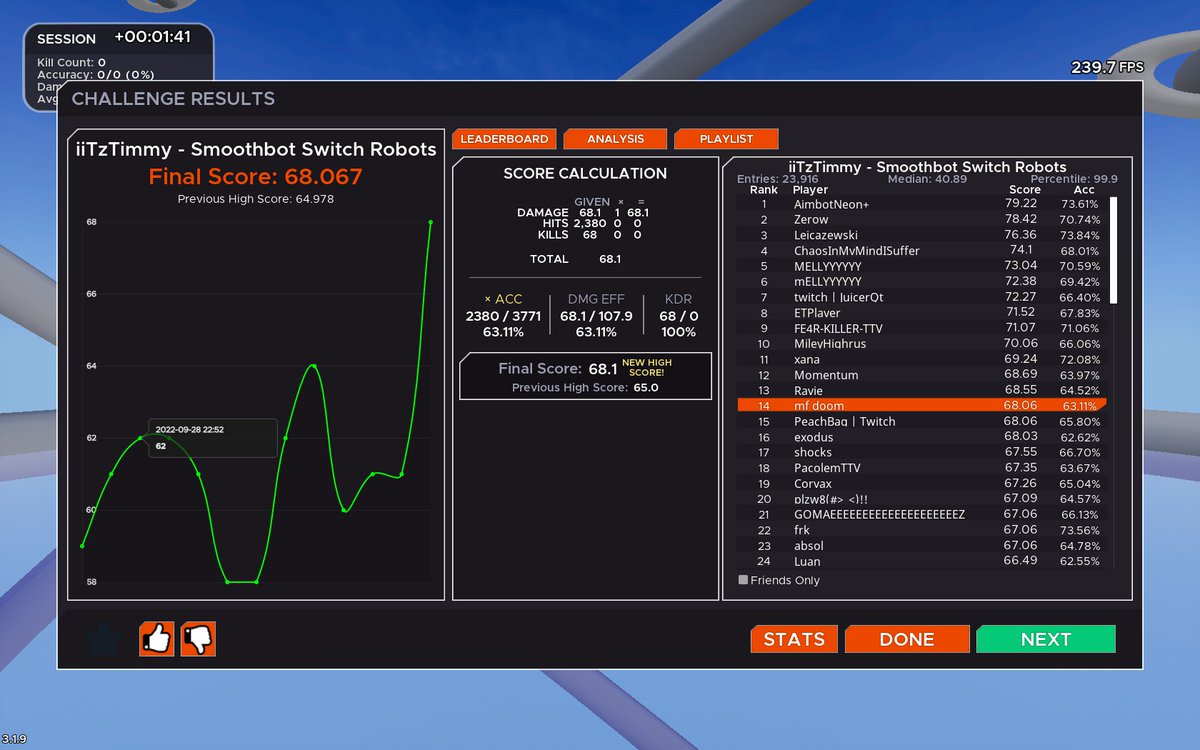This screenshot has width=1200, height=750.
Task: Select leaderboard row absol
Action: [923, 546]
